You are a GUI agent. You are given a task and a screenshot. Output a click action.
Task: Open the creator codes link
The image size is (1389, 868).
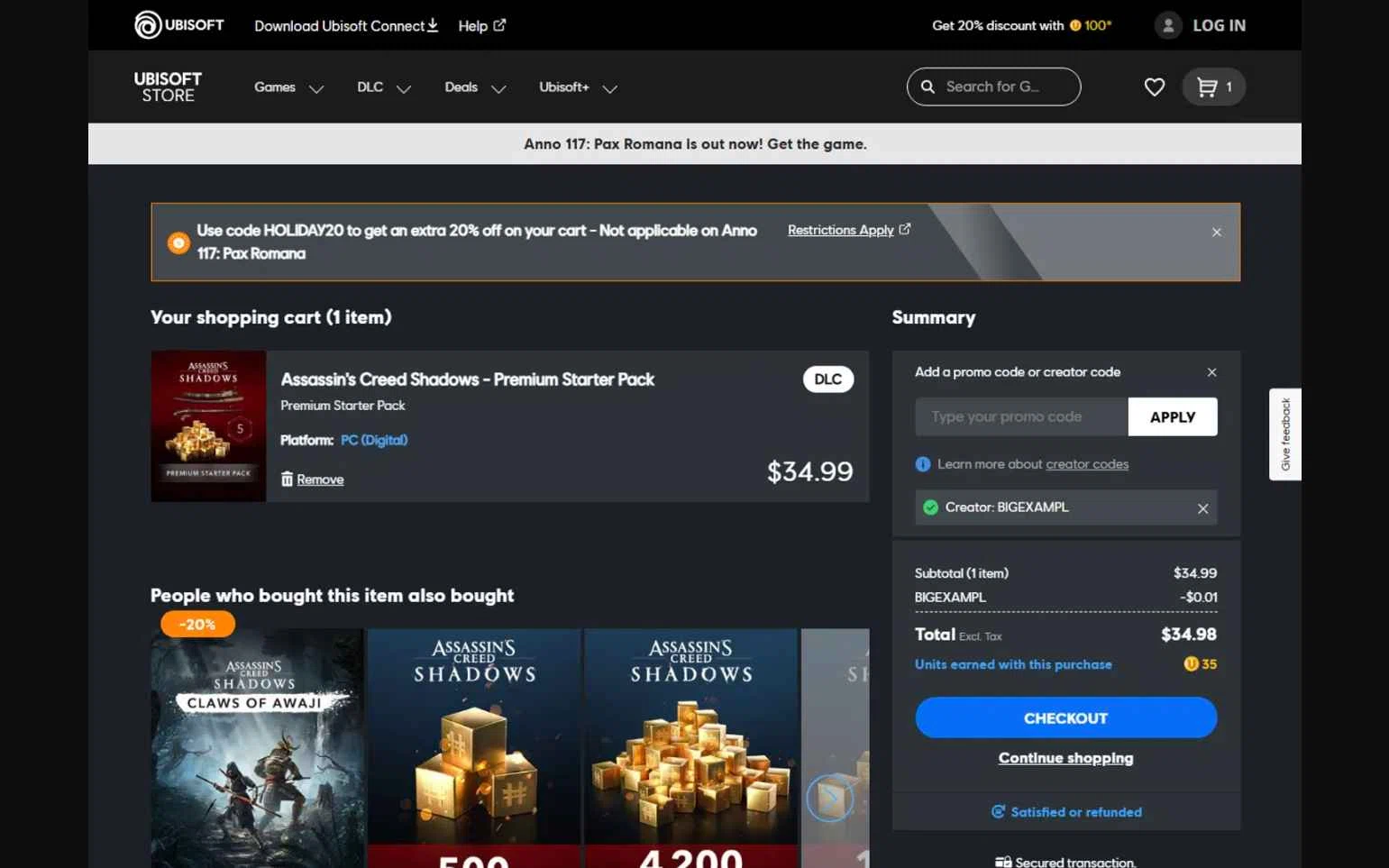tap(1087, 464)
